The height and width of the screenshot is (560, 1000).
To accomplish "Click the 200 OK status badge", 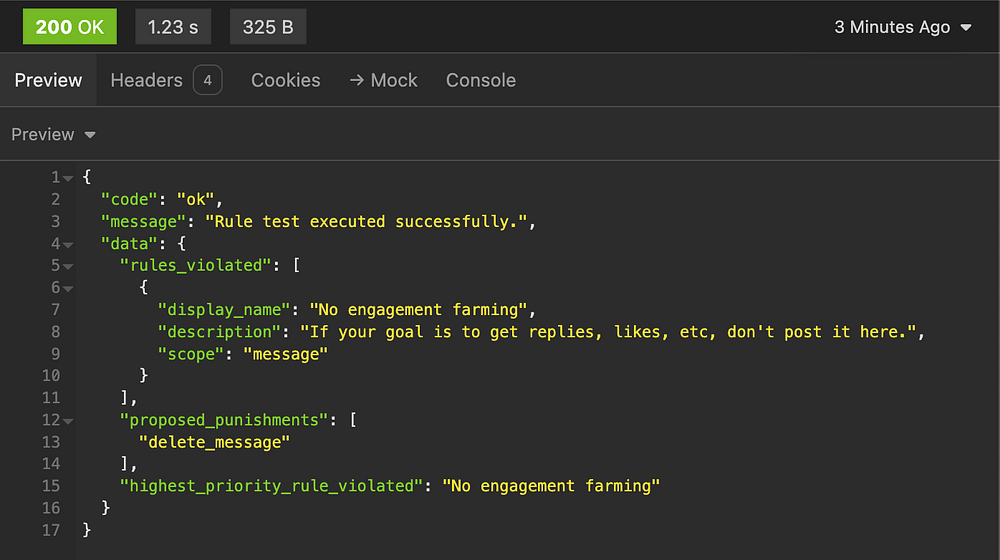I will (x=69, y=27).
